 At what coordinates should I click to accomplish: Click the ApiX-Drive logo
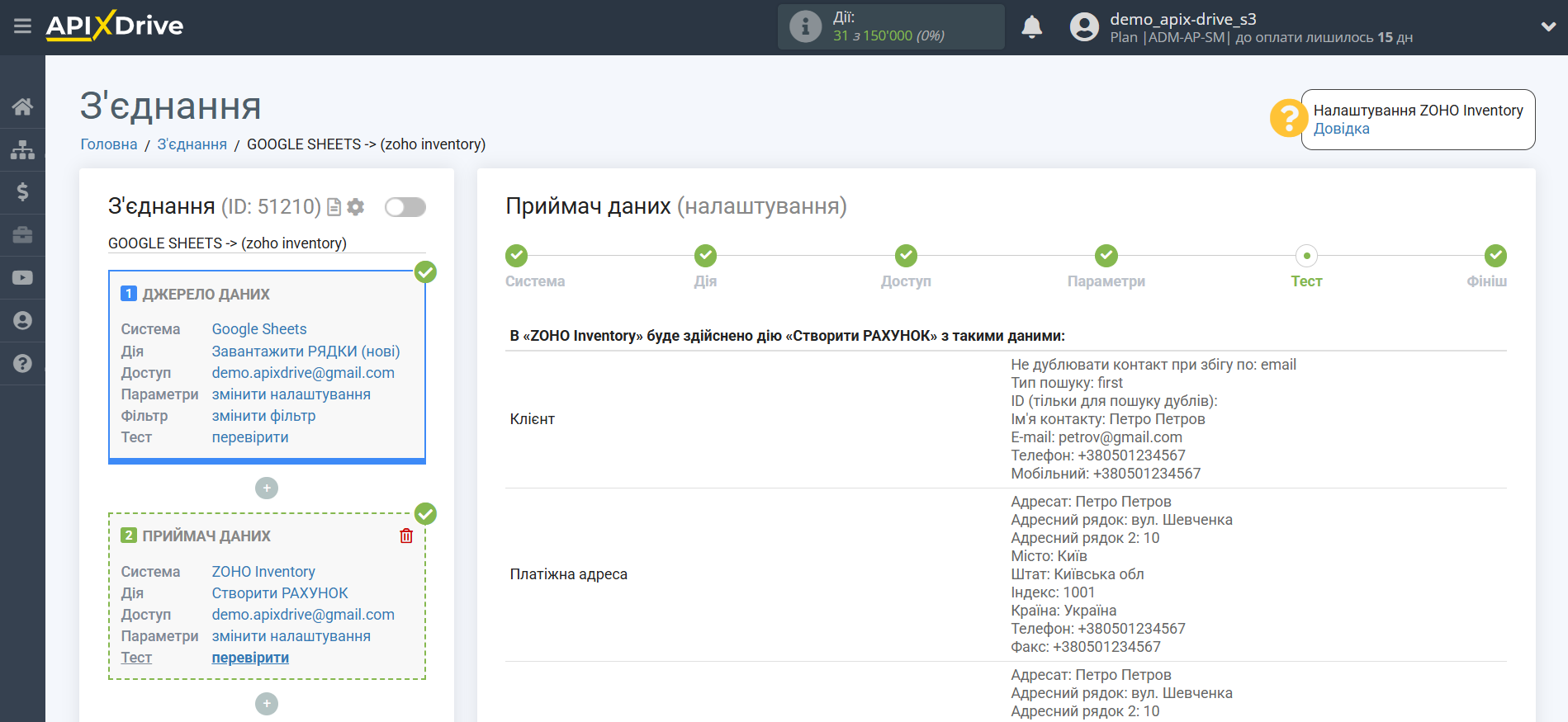115,26
